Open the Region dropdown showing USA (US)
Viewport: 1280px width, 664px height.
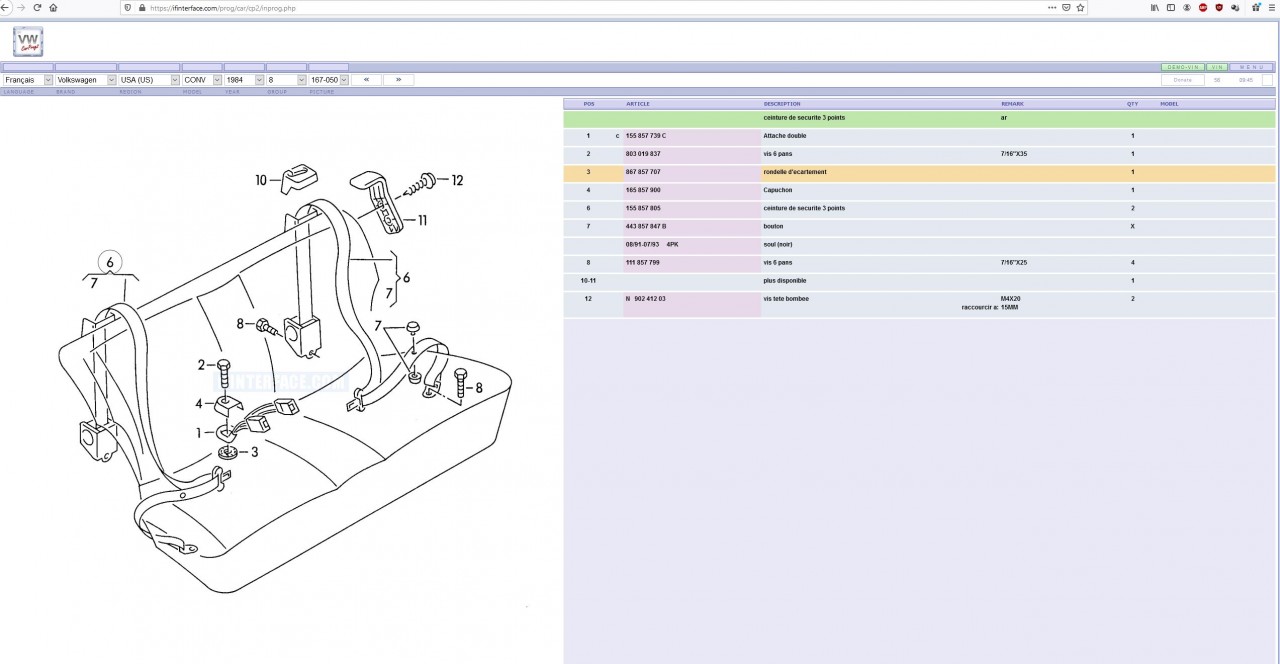148,80
